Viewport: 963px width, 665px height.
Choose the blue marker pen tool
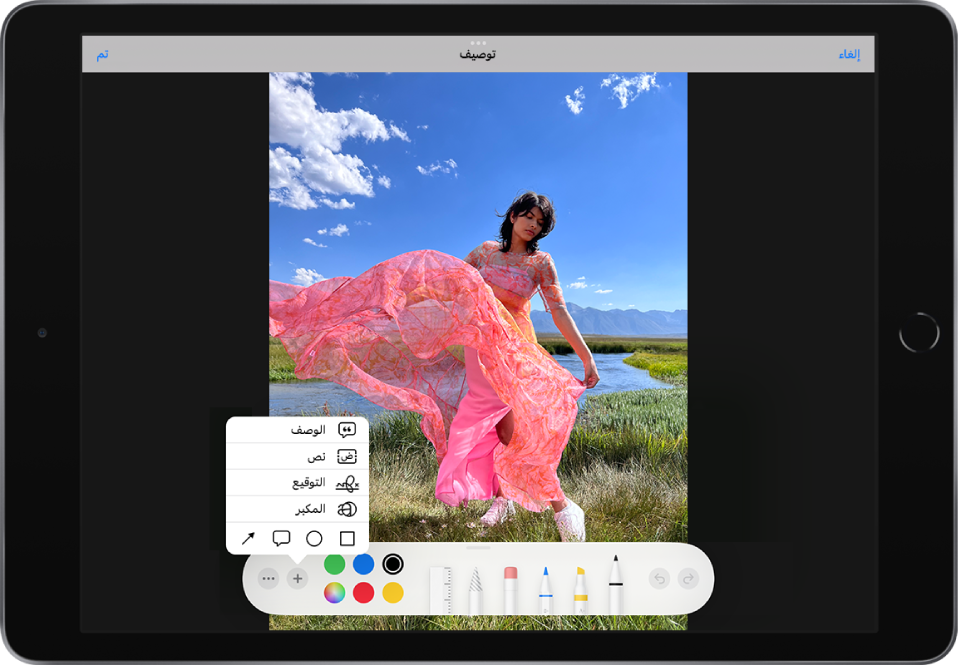tap(545, 589)
